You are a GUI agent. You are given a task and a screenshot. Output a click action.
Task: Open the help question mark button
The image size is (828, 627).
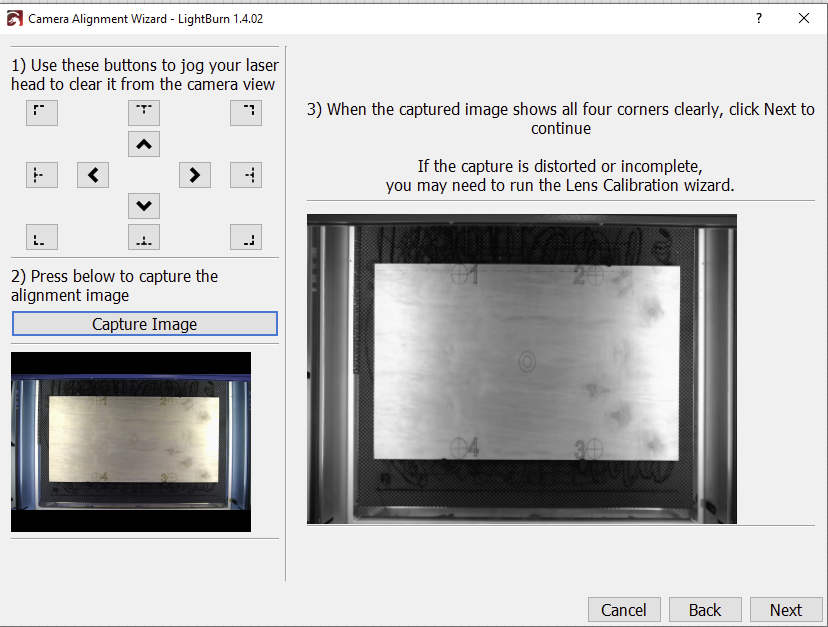pyautogui.click(x=758, y=18)
